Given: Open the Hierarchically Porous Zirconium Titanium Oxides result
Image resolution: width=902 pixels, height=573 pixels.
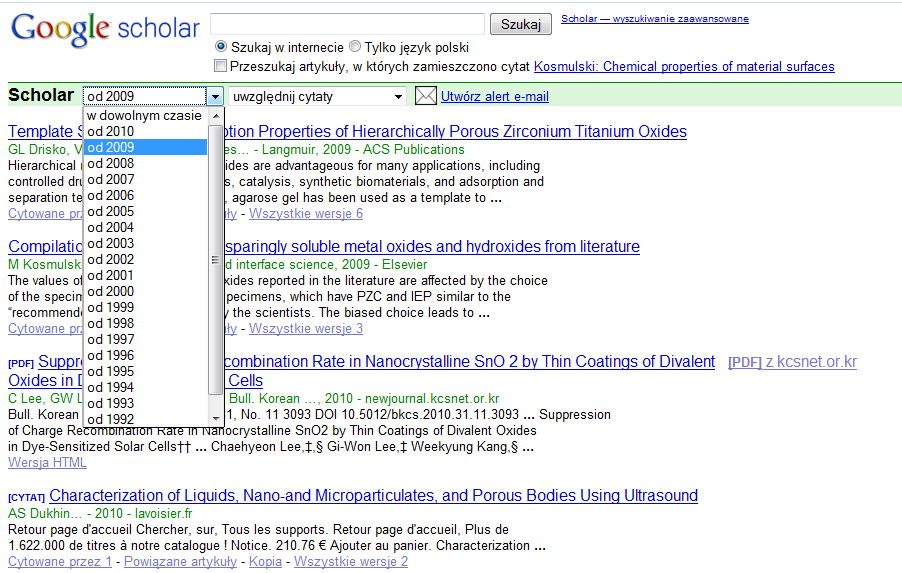Looking at the screenshot, I should tap(455, 132).
